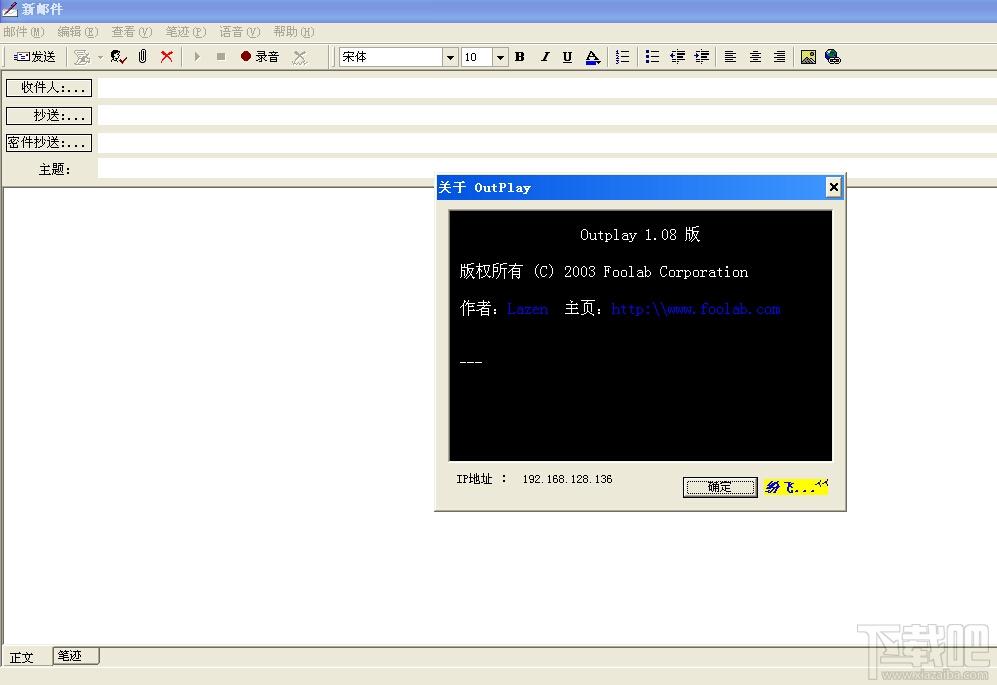Open the 编辑(E) menu
997x685 pixels.
tap(78, 32)
